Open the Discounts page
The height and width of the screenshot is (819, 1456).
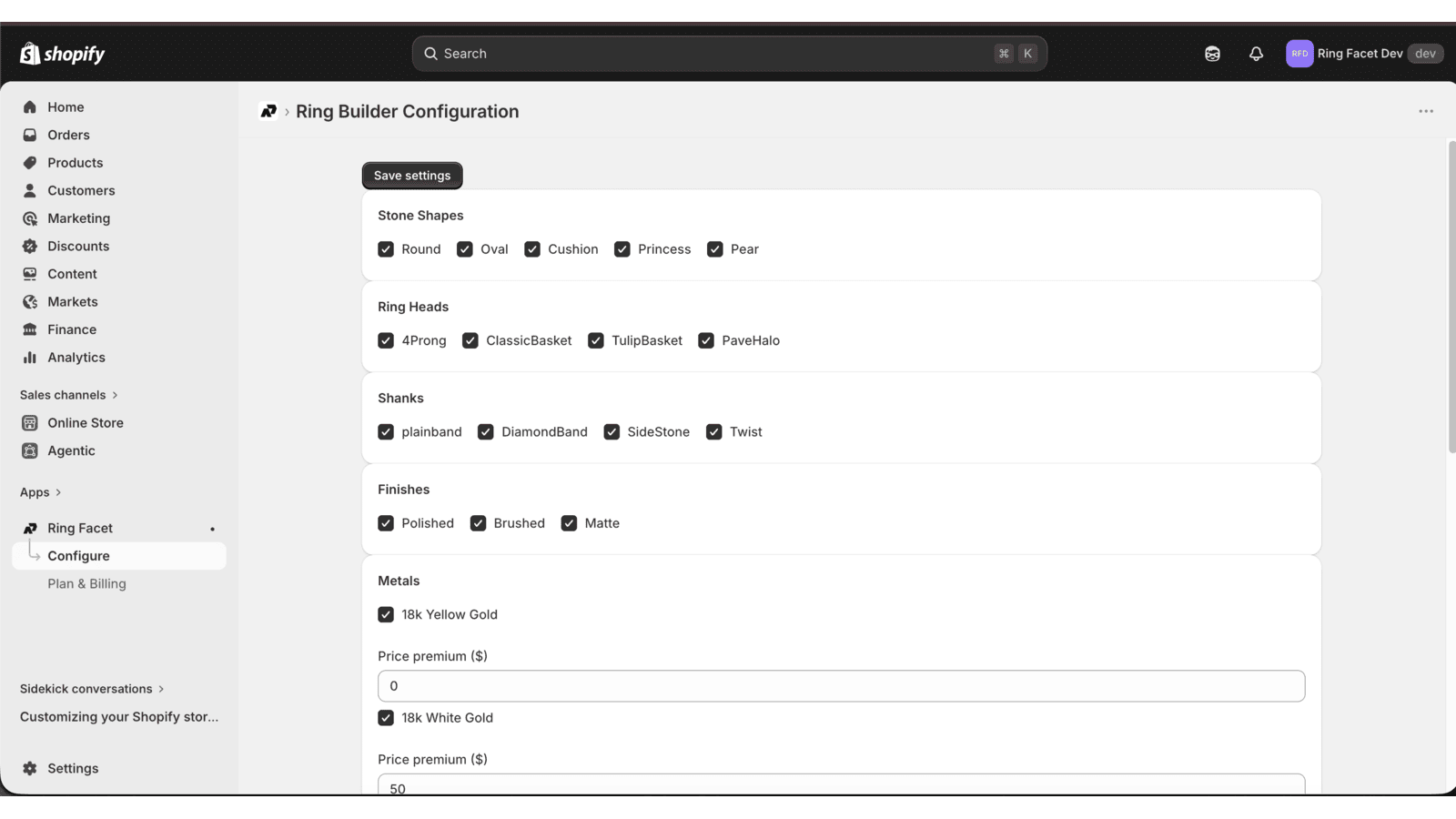(x=119, y=246)
